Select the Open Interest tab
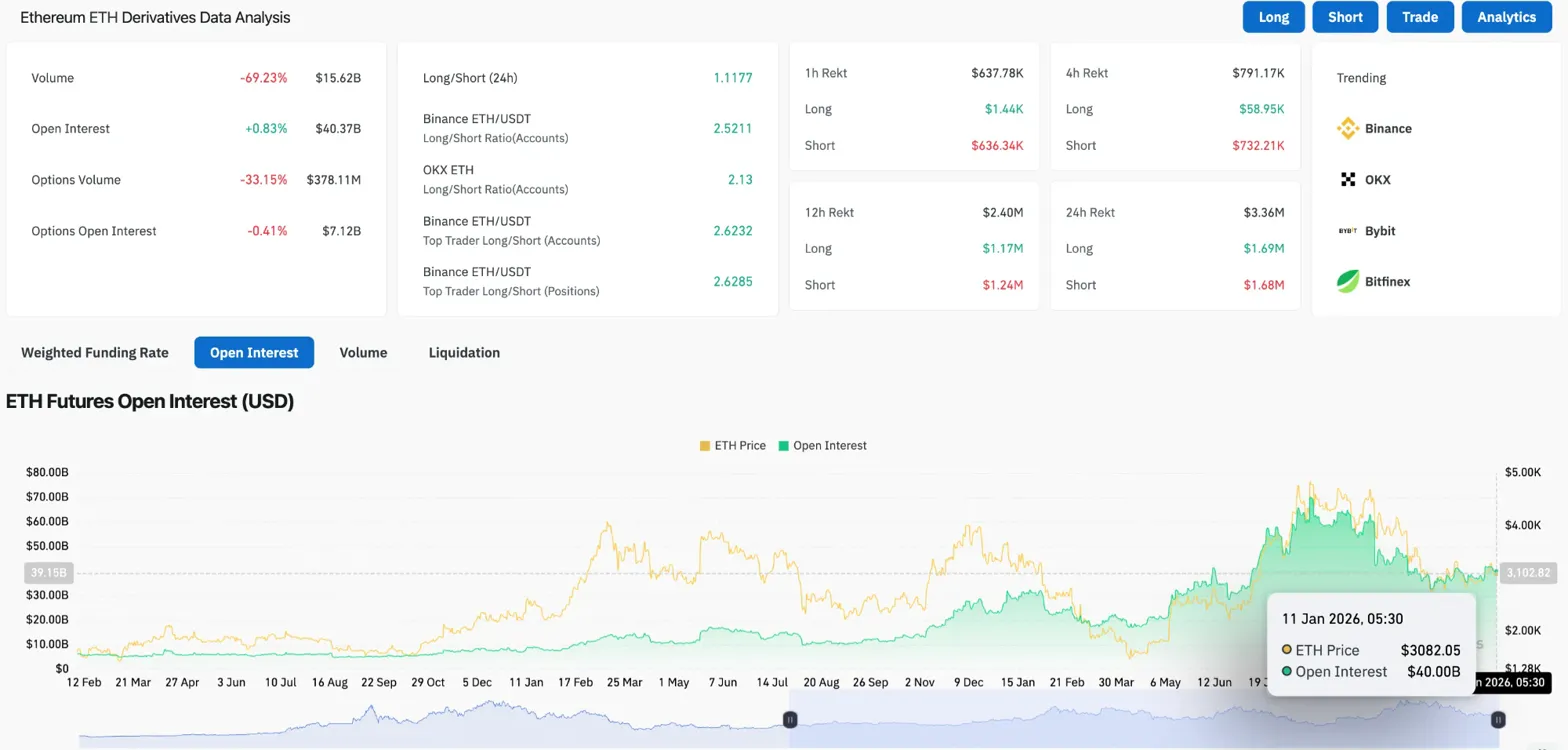Image resolution: width=1568 pixels, height=750 pixels. click(254, 353)
